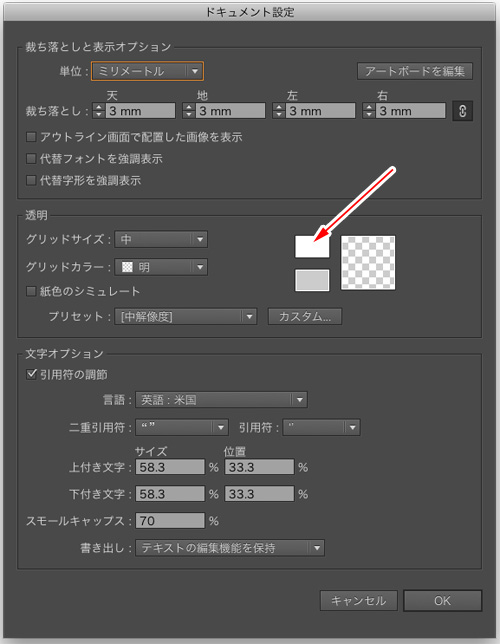Image resolution: width=500 pixels, height=644 pixels.
Task: Click the 天 bleed input field
Action: click(141, 111)
